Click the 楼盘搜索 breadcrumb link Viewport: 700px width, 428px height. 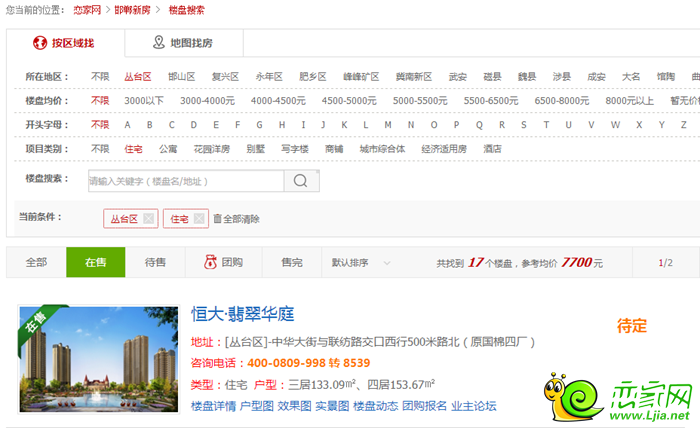tap(186, 10)
